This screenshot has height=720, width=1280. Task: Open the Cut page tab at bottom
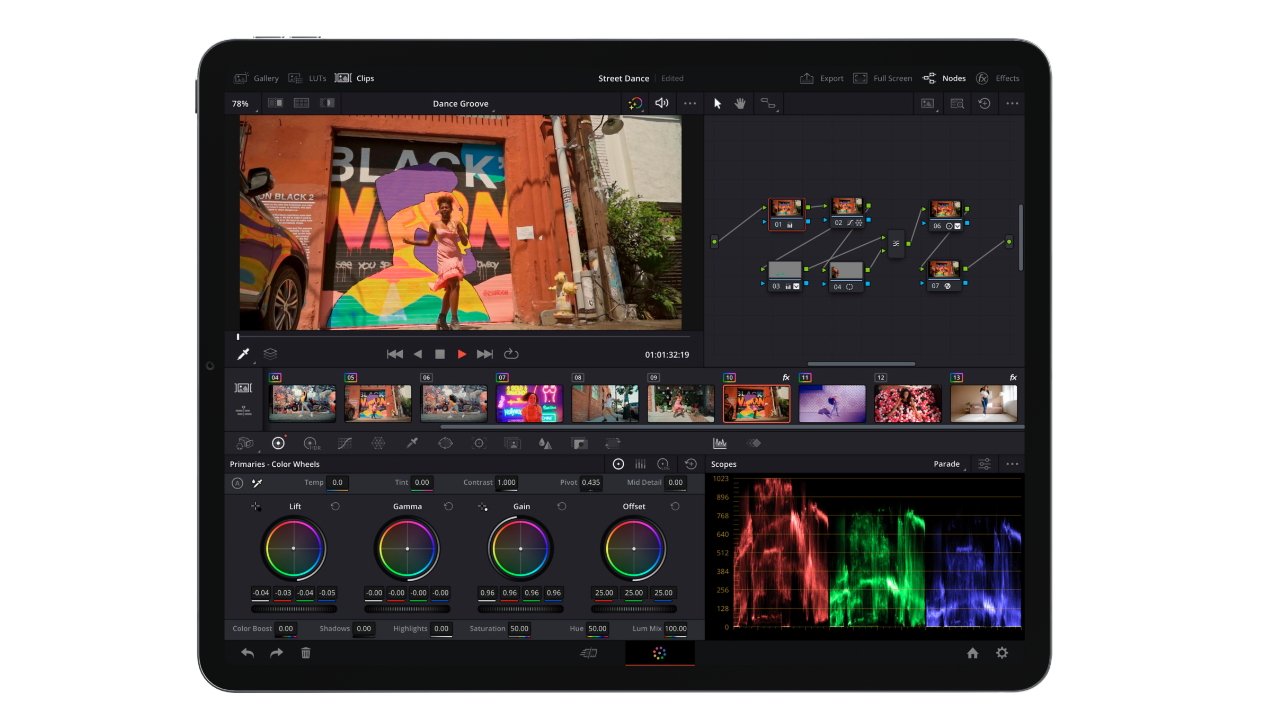coord(589,653)
